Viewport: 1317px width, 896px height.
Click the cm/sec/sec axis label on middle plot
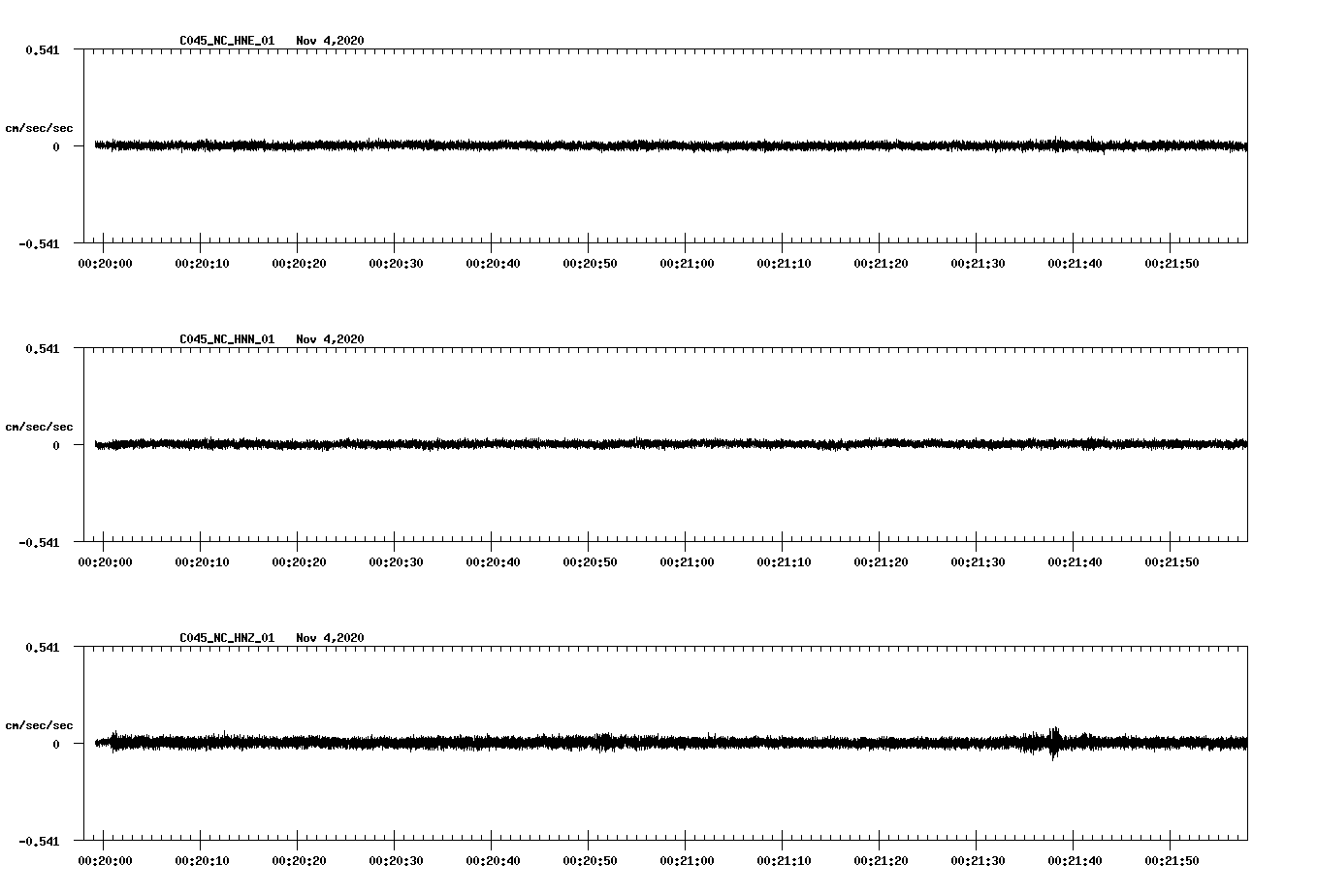(x=40, y=426)
